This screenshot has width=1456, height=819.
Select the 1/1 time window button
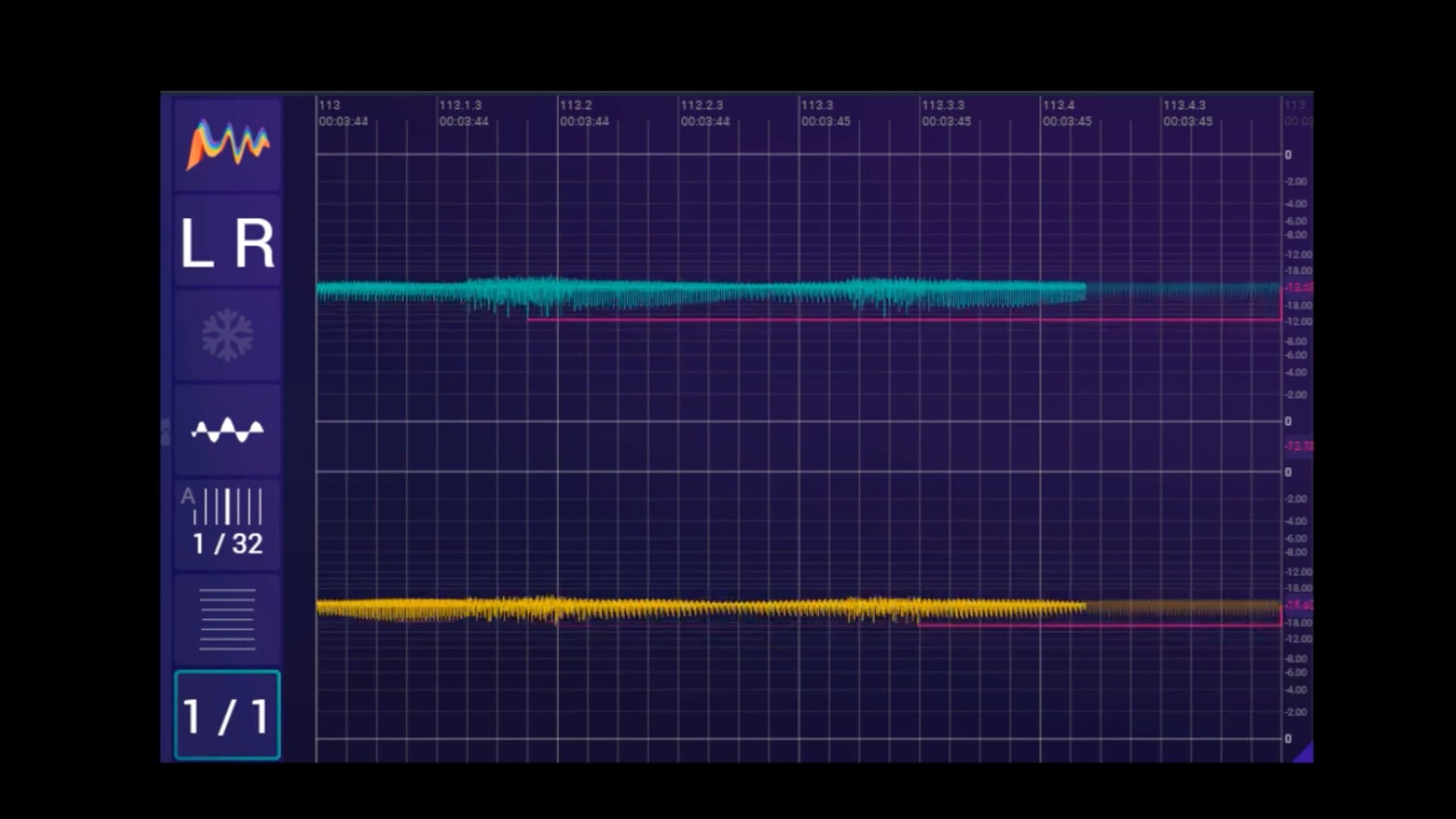tap(227, 715)
